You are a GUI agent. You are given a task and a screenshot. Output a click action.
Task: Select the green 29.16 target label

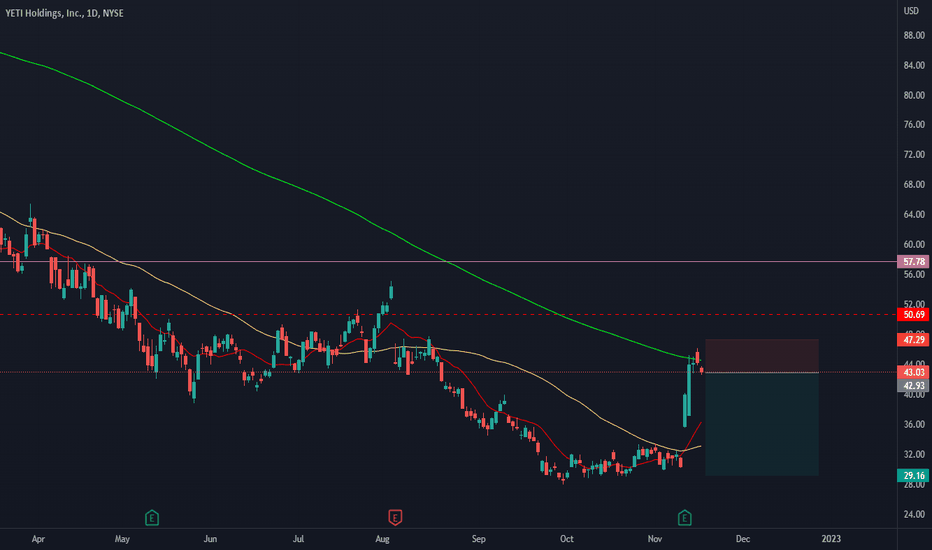tap(913, 476)
